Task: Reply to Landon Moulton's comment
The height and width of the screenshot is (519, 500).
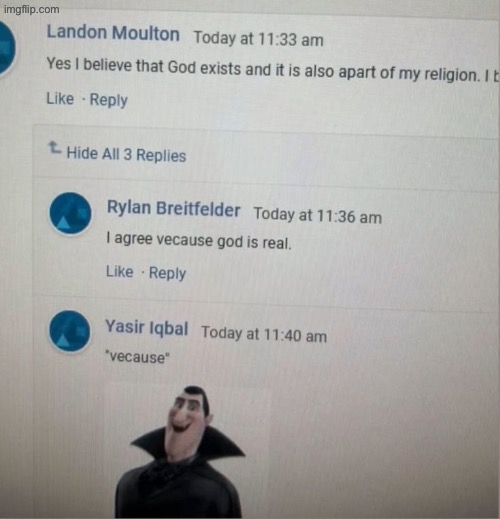Action: (x=109, y=100)
